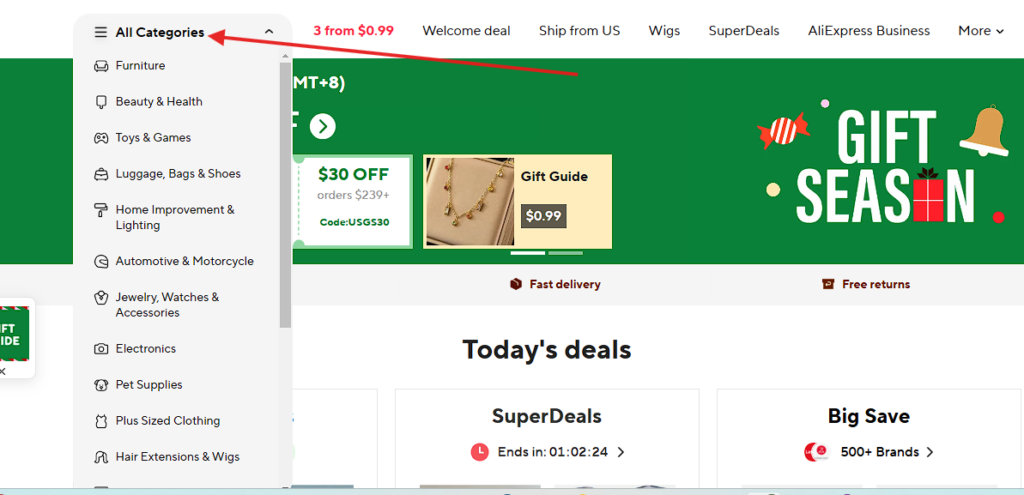Open the AliExpress Business link
Image resolution: width=1024 pixels, height=495 pixels.
868,31
